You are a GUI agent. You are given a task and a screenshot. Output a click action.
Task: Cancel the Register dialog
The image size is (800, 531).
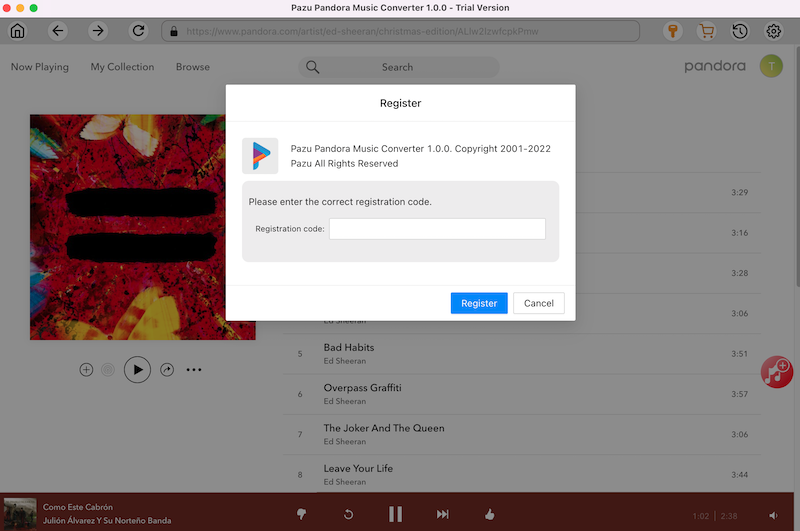point(539,303)
